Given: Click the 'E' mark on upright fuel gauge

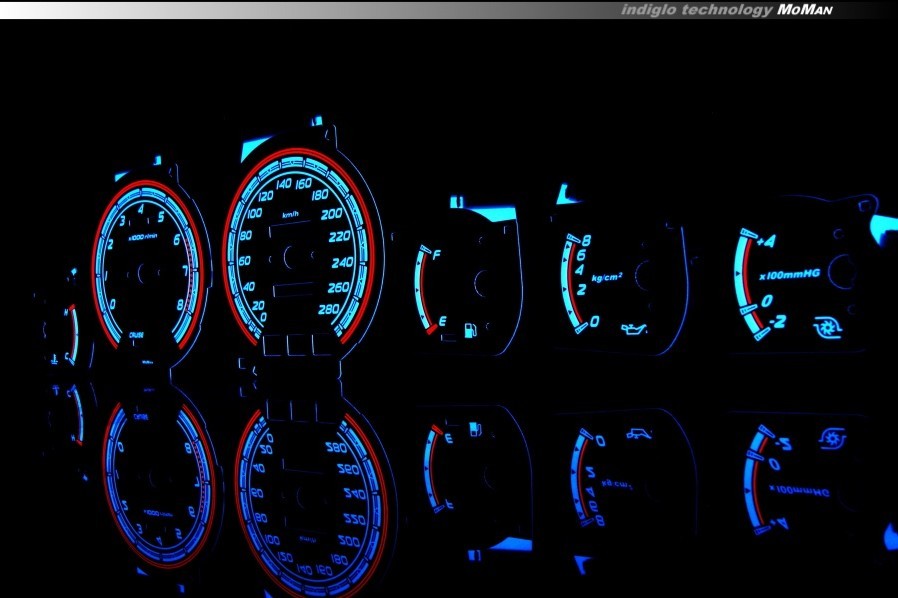Looking at the screenshot, I should (443, 321).
